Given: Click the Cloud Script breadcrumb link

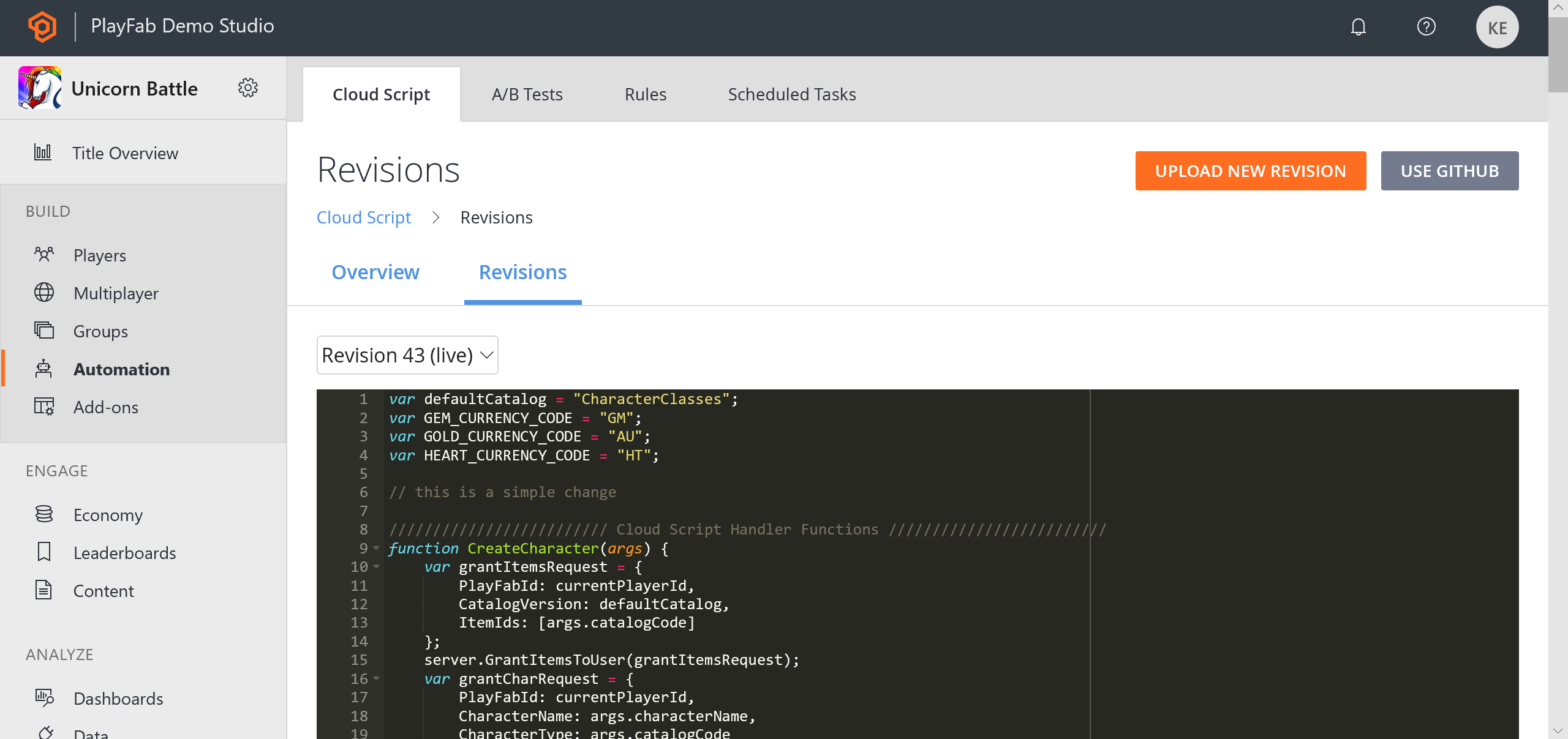Looking at the screenshot, I should (364, 217).
